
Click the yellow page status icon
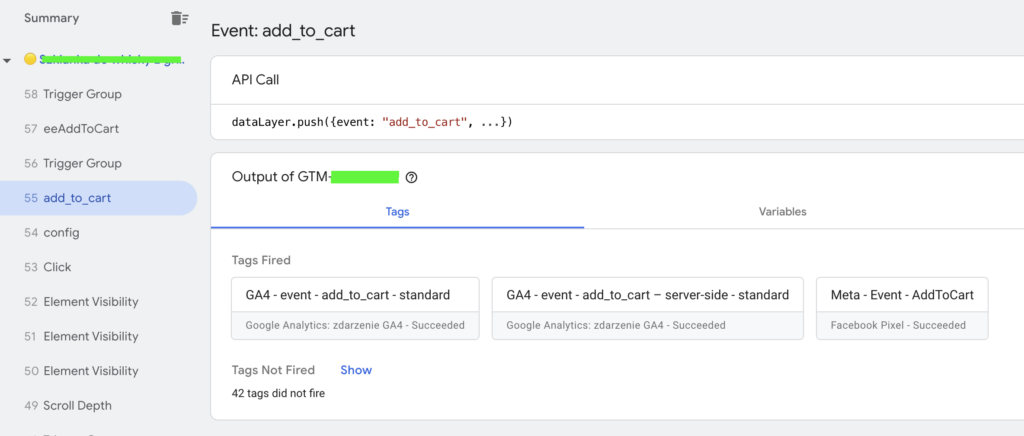(x=30, y=59)
